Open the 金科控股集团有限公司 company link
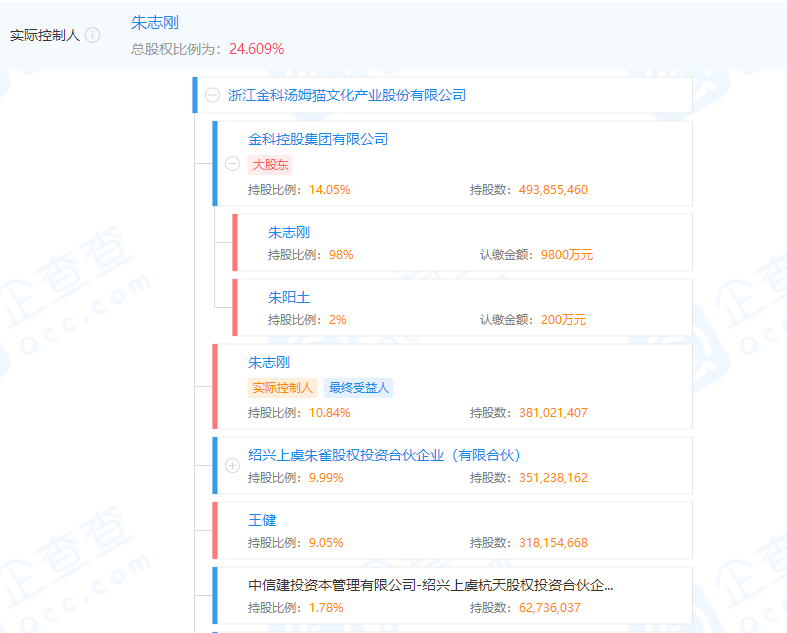 coord(318,139)
